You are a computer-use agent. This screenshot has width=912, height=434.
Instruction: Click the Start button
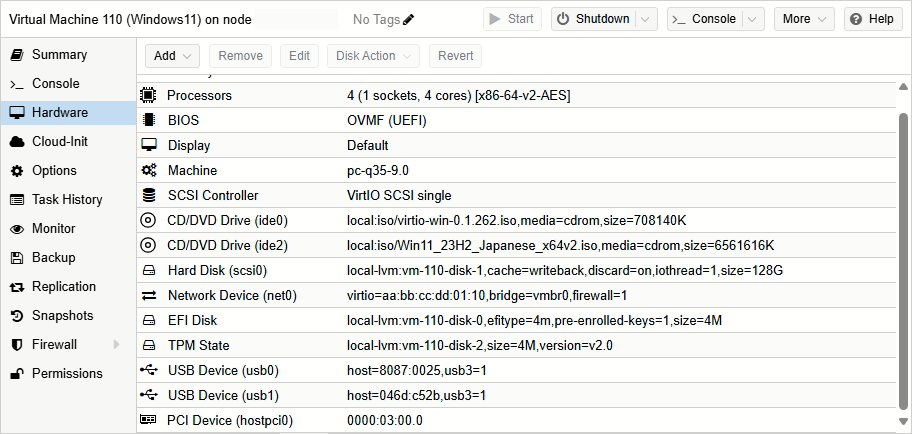point(512,19)
